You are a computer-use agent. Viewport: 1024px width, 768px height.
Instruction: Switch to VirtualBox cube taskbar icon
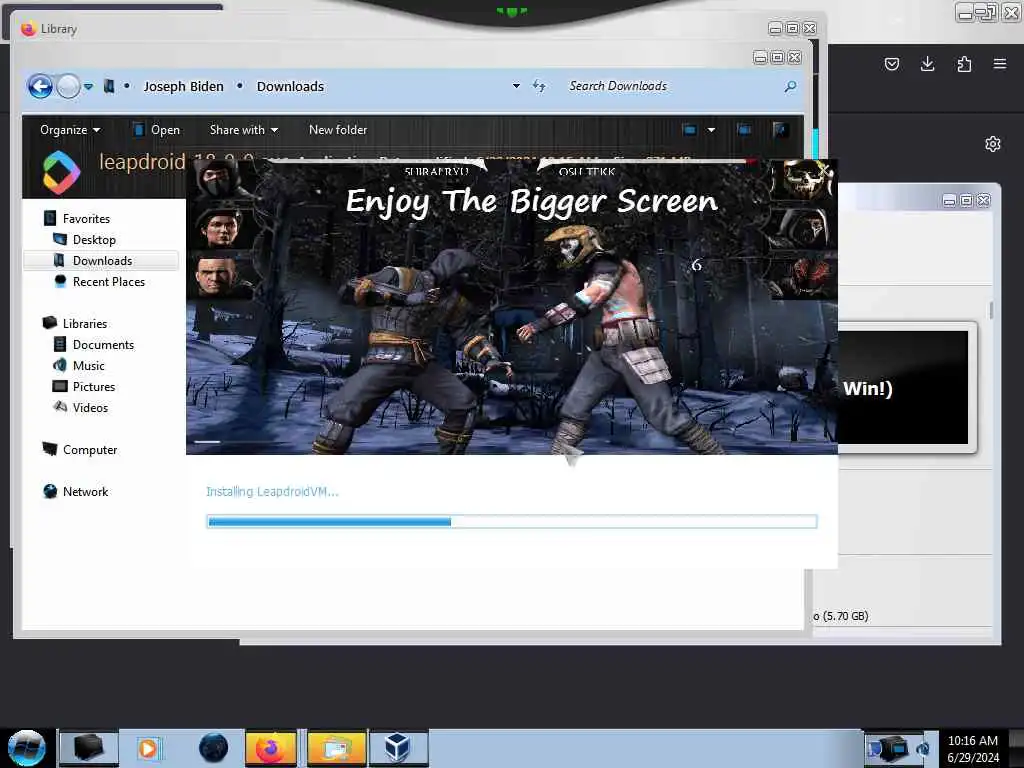pos(398,748)
